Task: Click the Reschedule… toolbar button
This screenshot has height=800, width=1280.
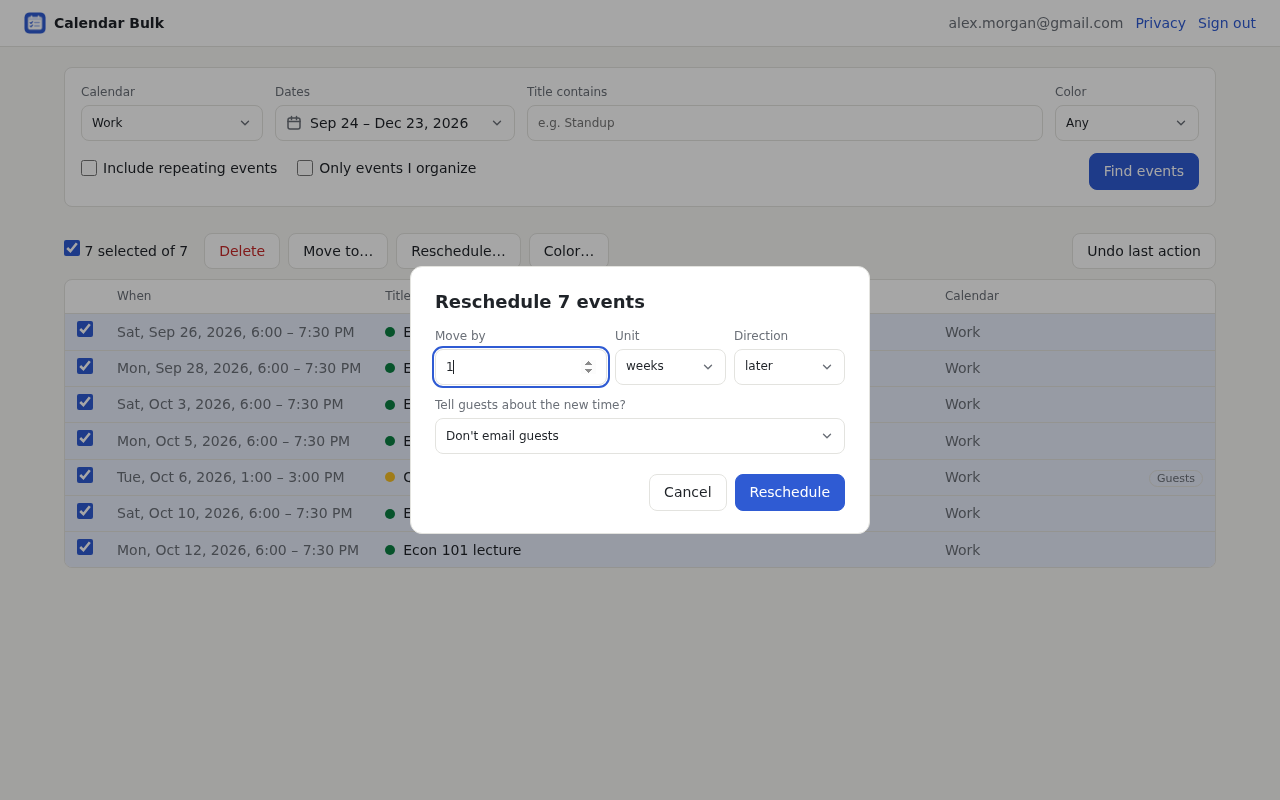Action: tap(458, 251)
